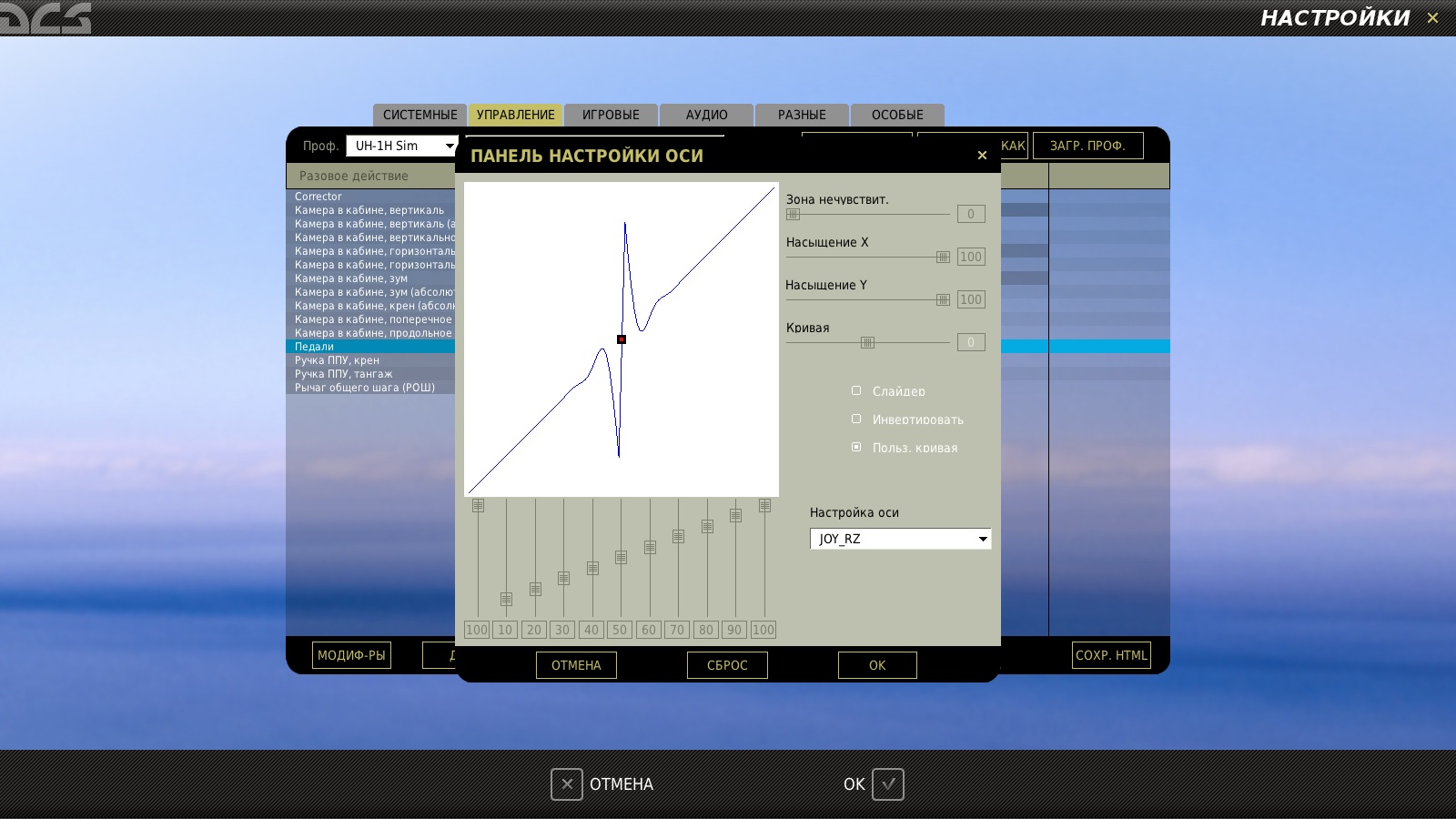Click the СОХР. HTML button
Viewport: 1456px width, 819px height.
[1111, 655]
